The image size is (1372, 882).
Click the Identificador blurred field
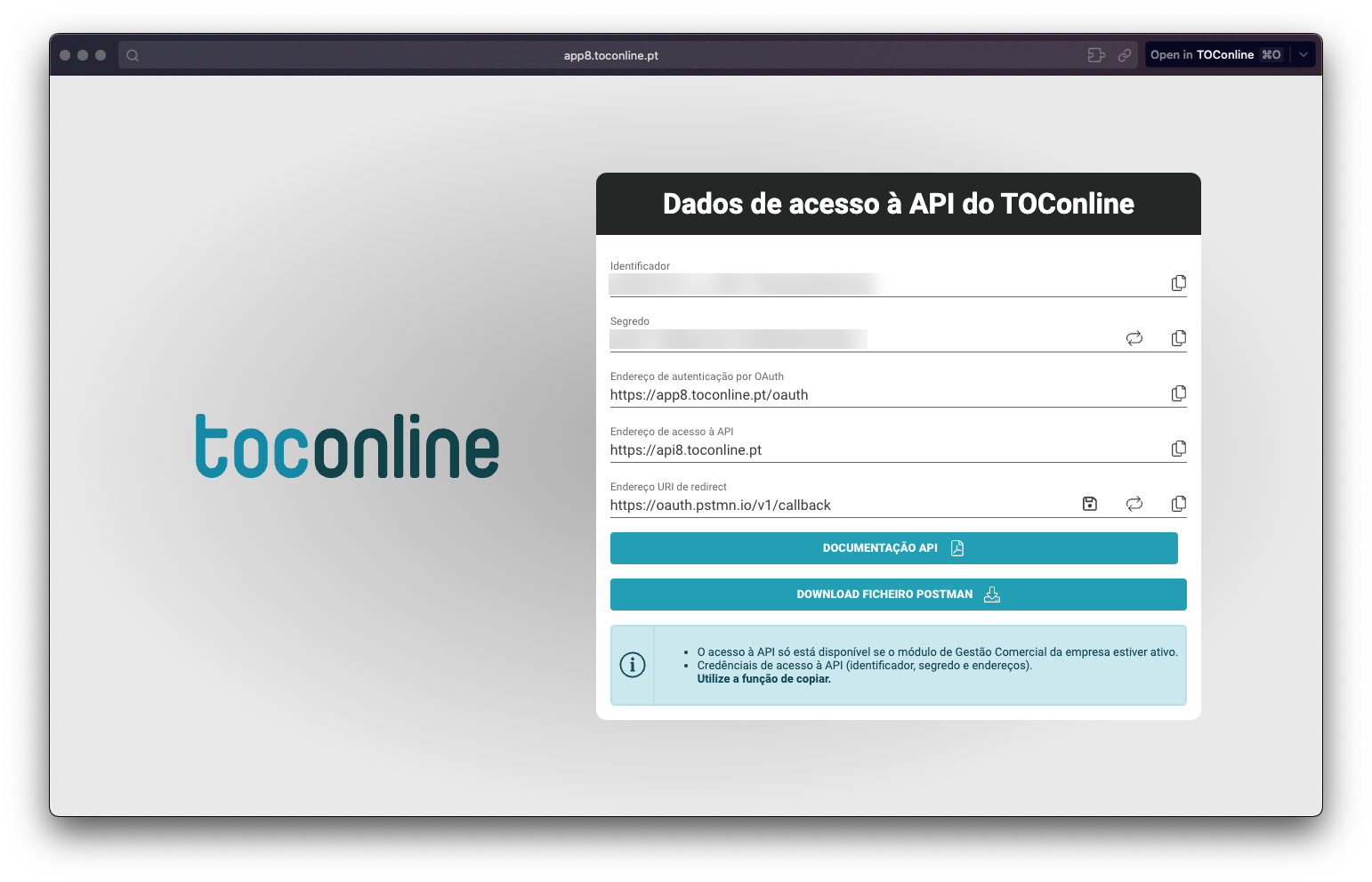[x=746, y=284]
